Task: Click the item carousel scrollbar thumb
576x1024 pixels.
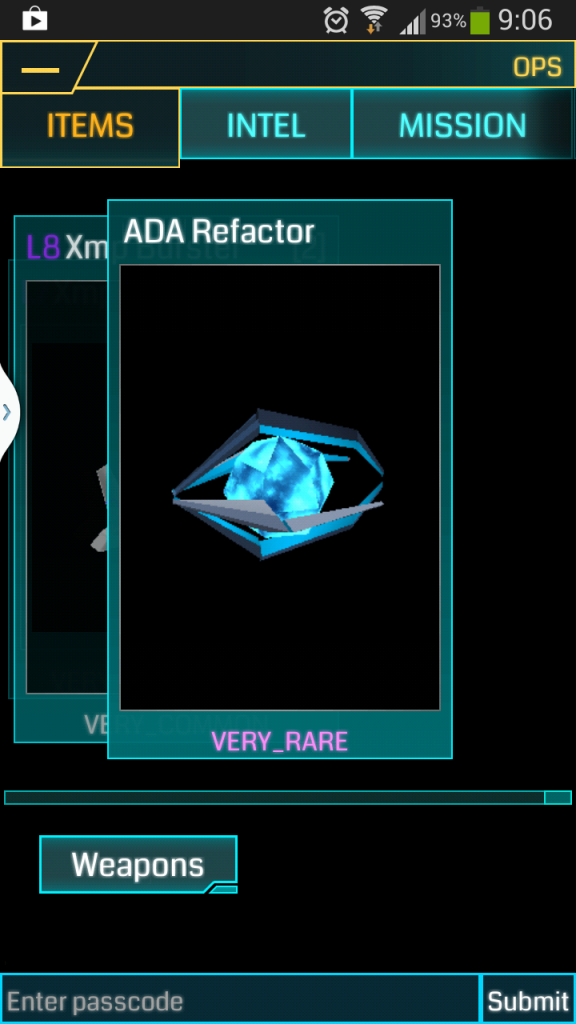Action: coord(558,797)
